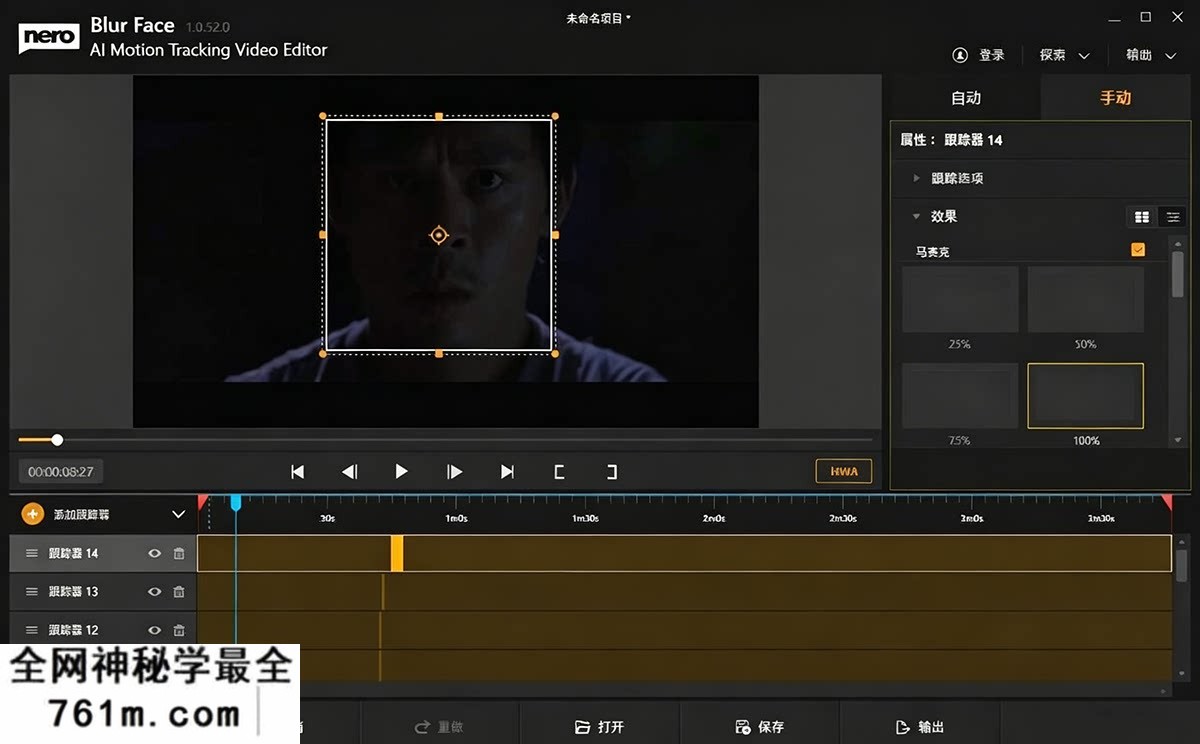The height and width of the screenshot is (744, 1200).
Task: Delete 跟踪器 12 with trash icon
Action: click(179, 630)
